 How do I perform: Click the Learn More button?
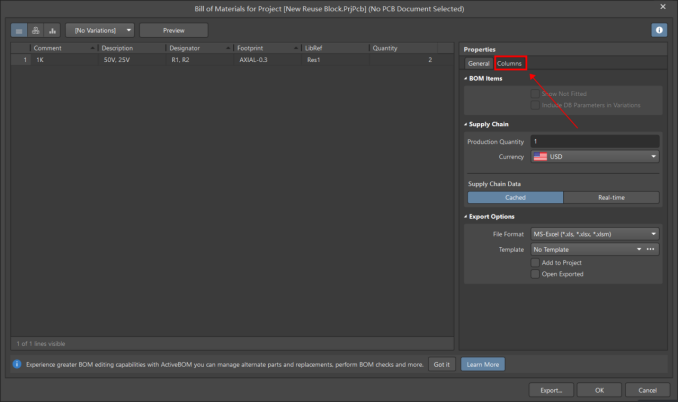pyautogui.click(x=483, y=365)
